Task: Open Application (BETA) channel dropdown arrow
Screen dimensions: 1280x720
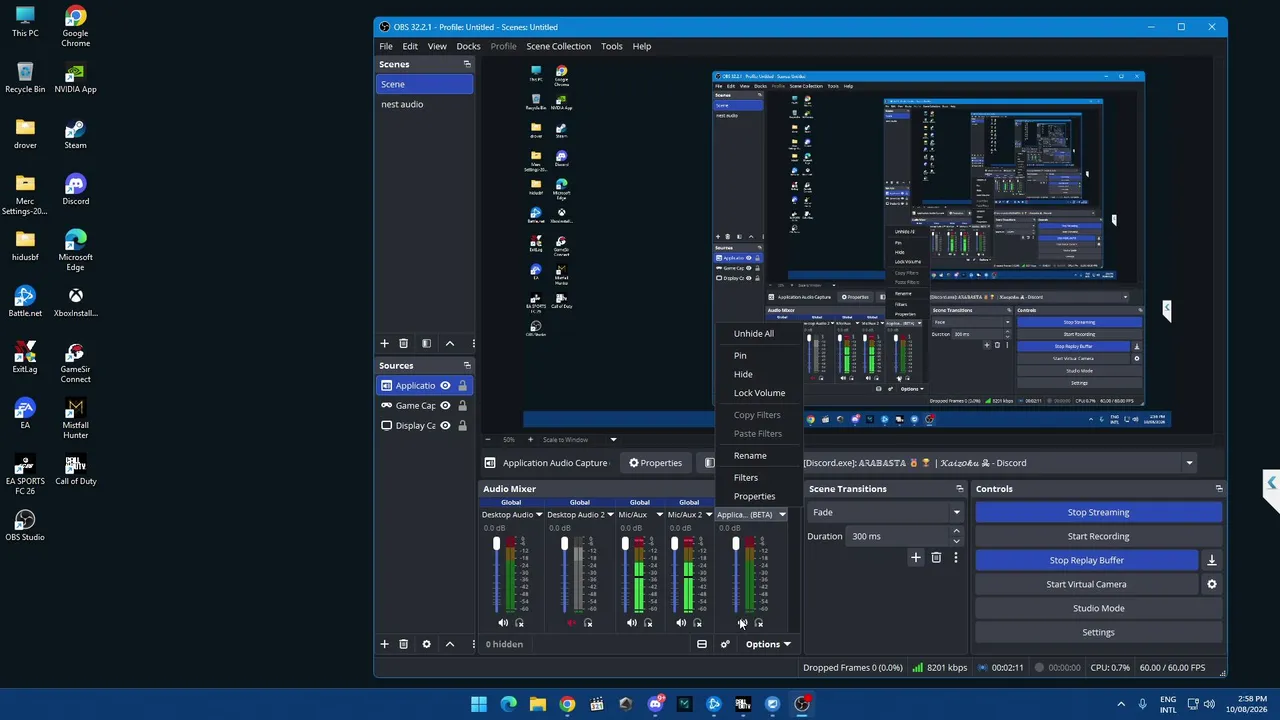Action: [x=782, y=515]
